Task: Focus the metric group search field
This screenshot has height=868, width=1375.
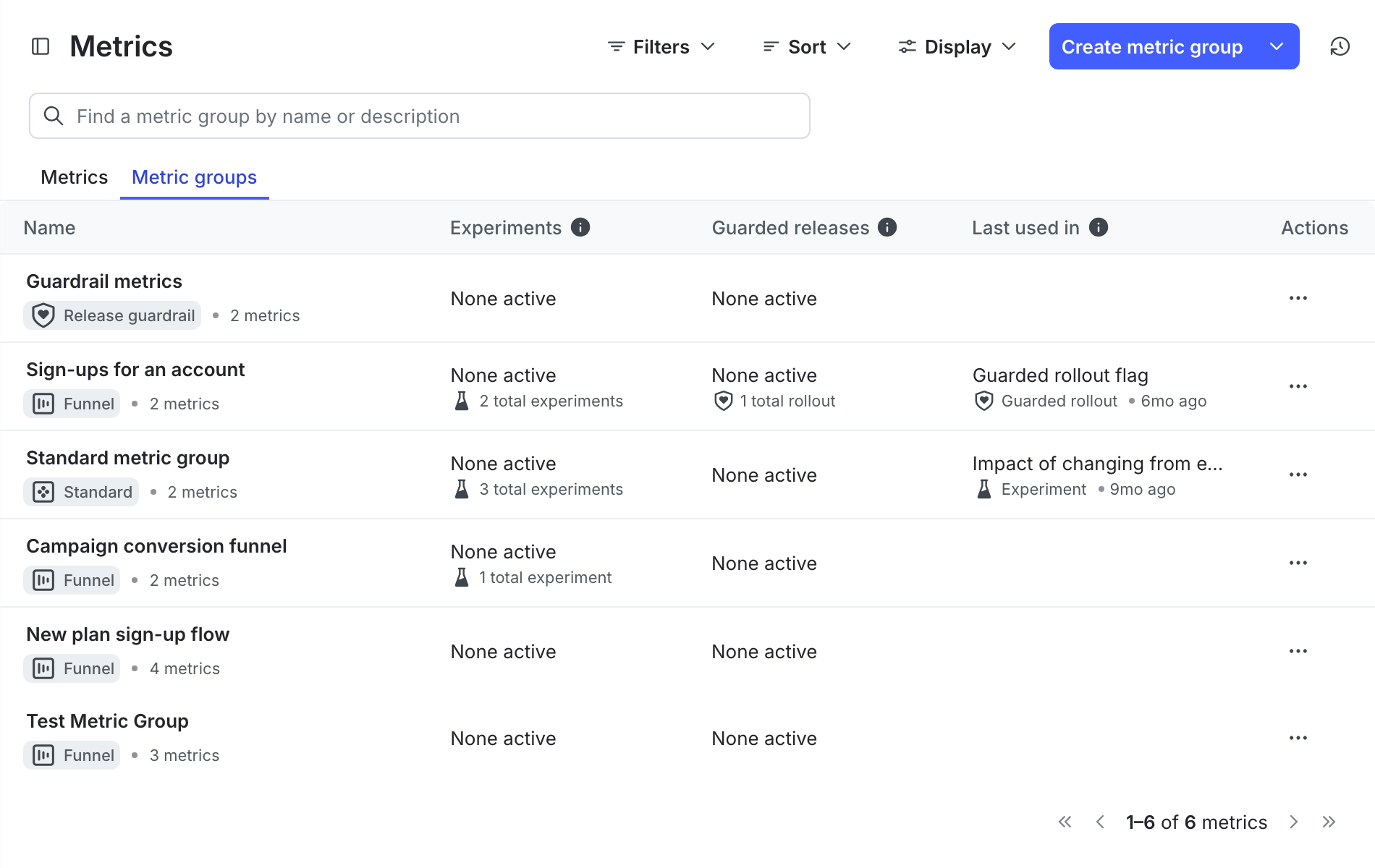Action: [420, 116]
